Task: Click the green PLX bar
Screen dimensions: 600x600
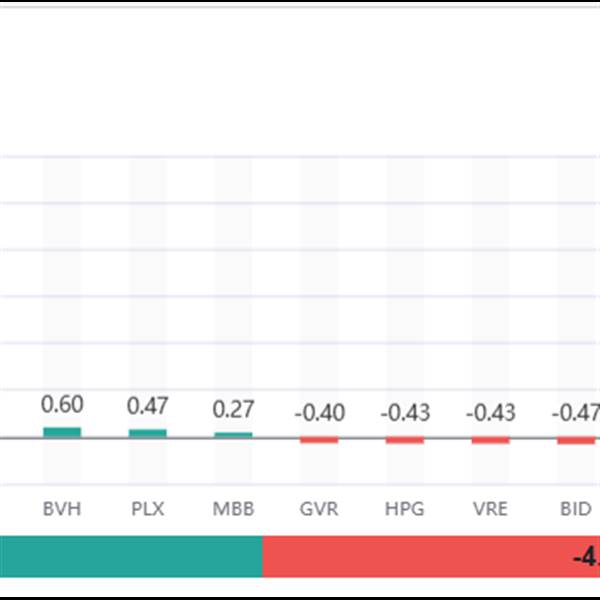Action: coord(148,433)
